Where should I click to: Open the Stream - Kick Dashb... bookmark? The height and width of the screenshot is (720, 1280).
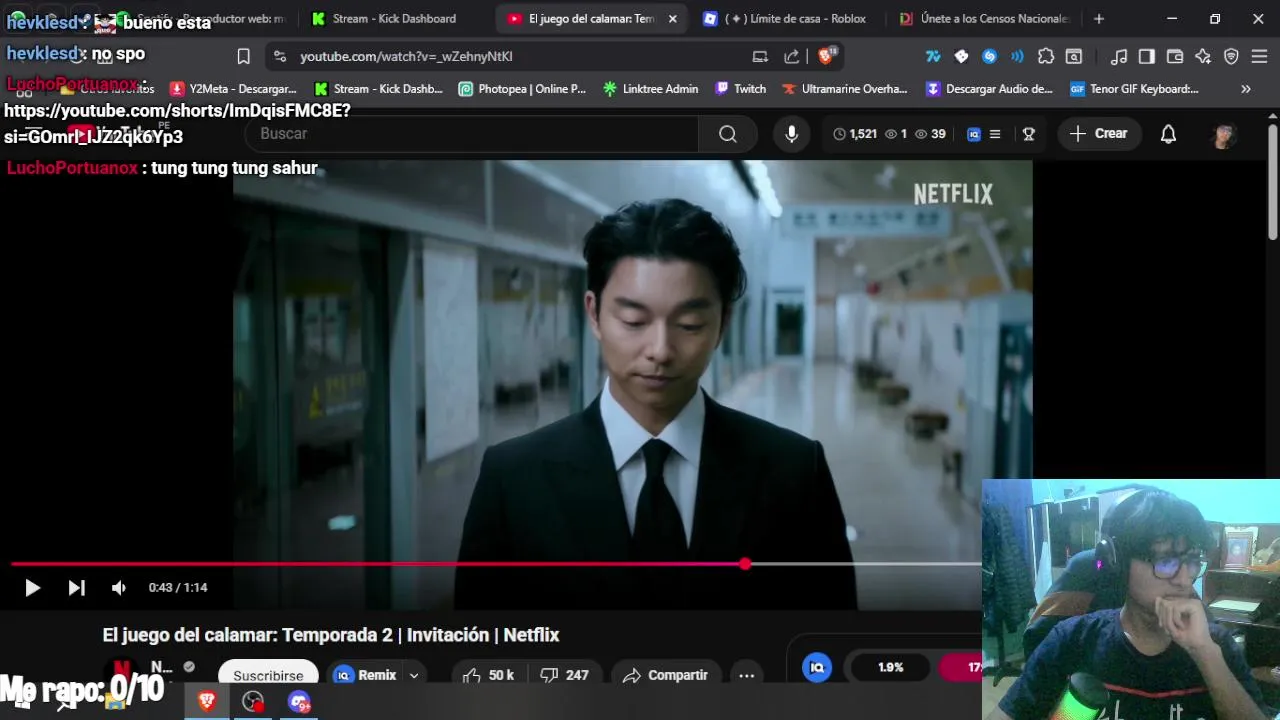click(x=378, y=89)
